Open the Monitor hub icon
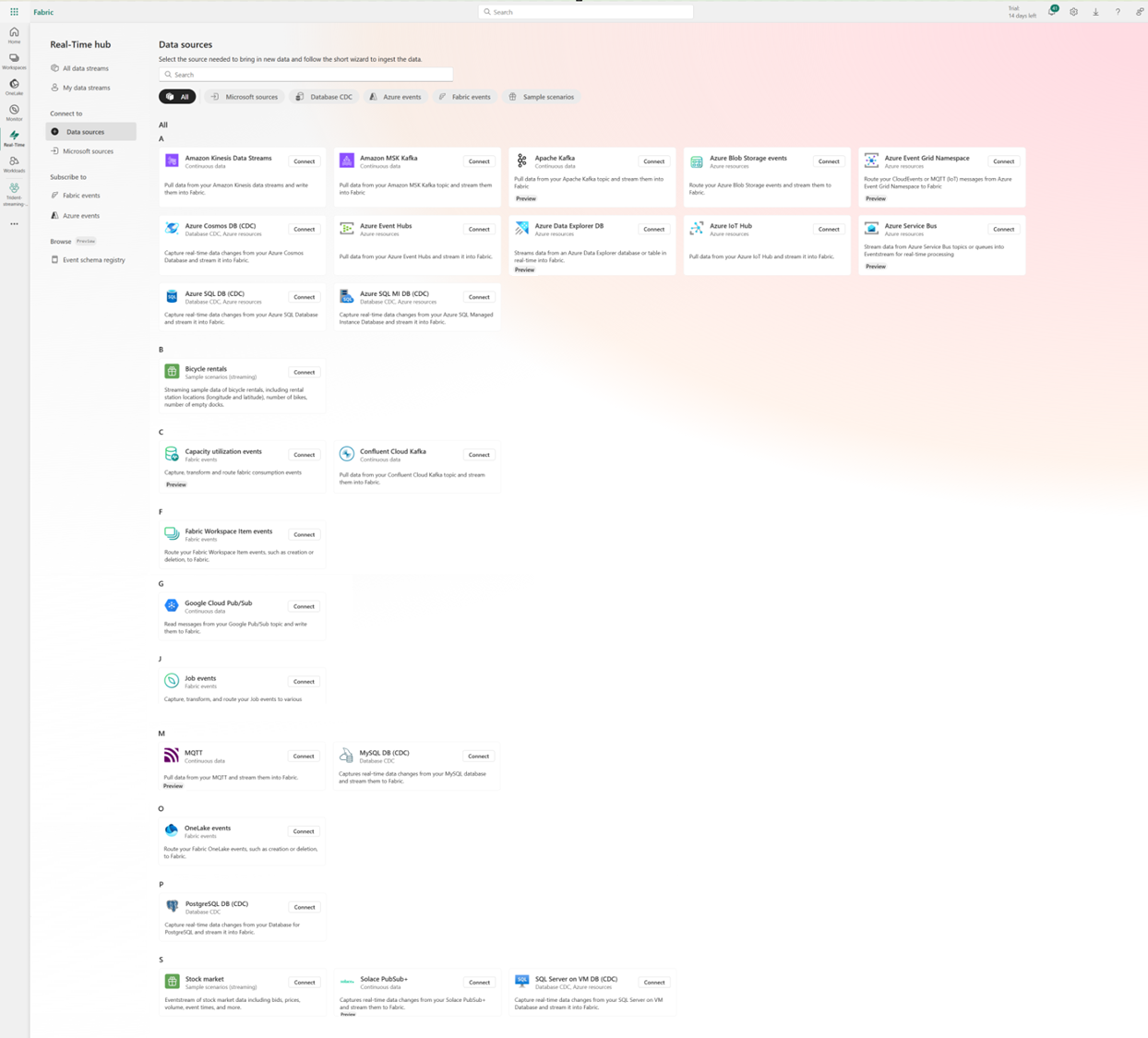The height and width of the screenshot is (1038, 1148). click(x=14, y=113)
